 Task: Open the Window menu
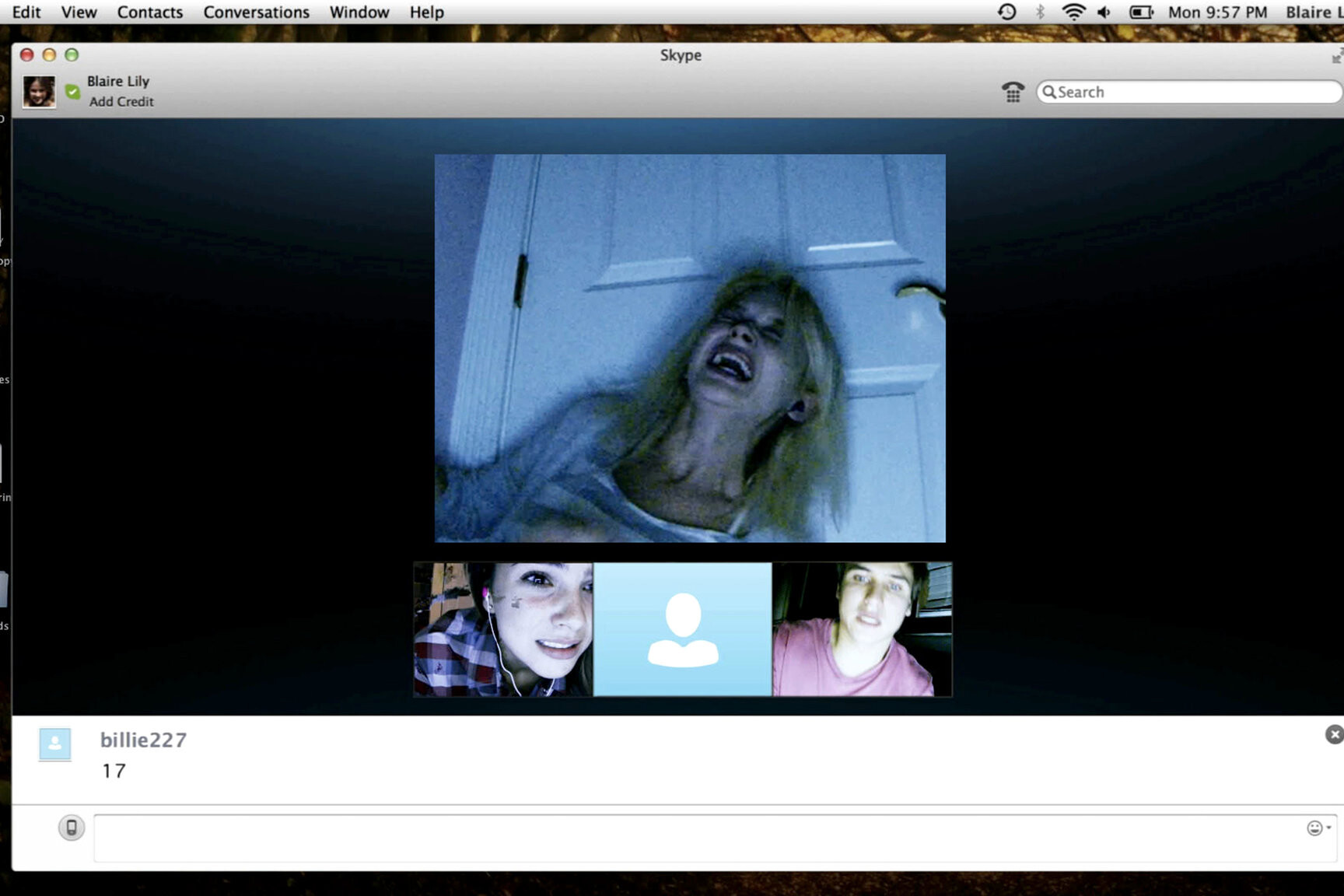tap(359, 12)
